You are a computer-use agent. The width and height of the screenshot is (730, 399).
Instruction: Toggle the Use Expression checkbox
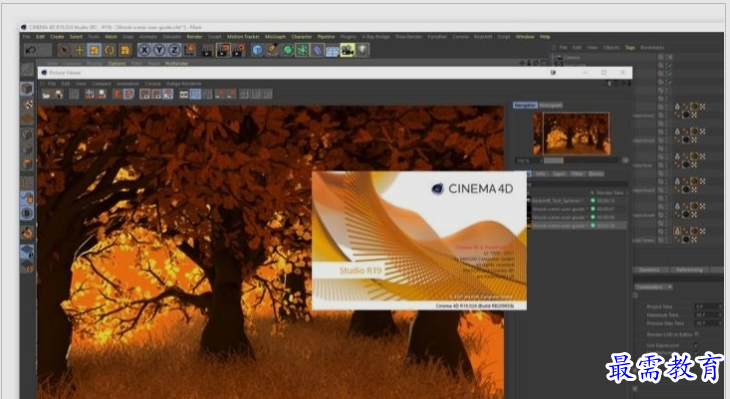(697, 345)
